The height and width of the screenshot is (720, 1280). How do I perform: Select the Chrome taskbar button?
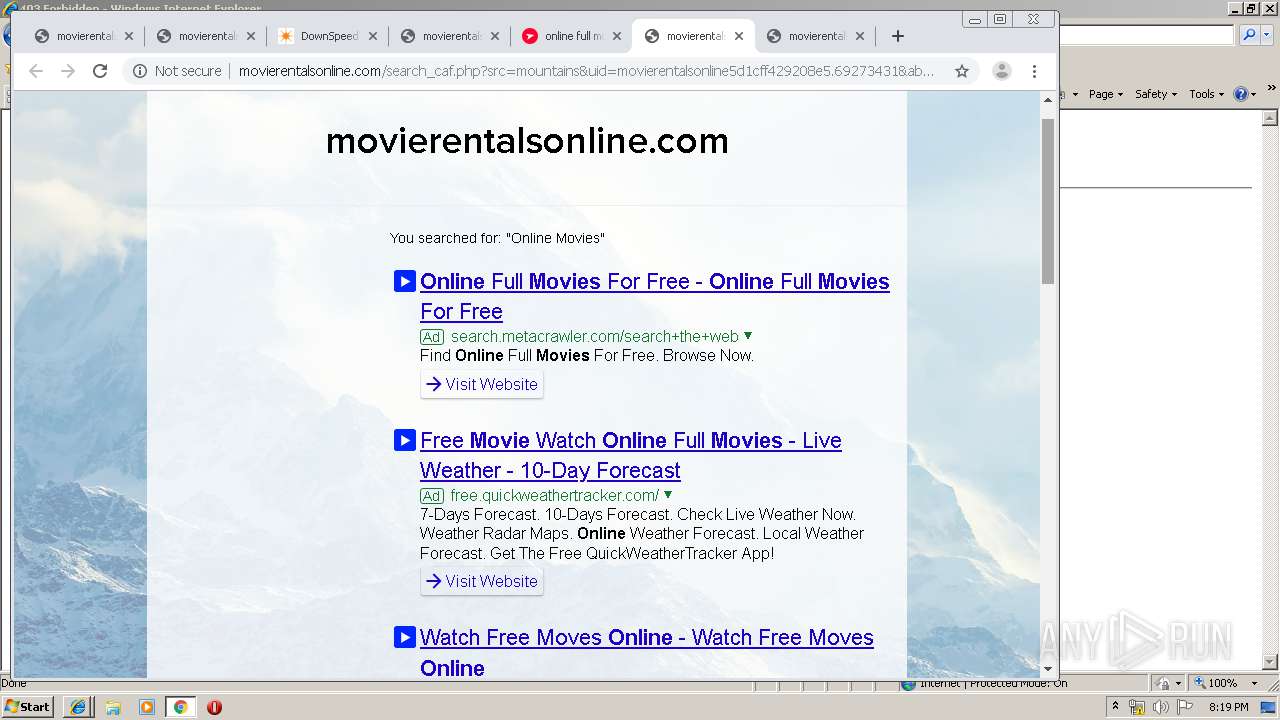pyautogui.click(x=180, y=707)
